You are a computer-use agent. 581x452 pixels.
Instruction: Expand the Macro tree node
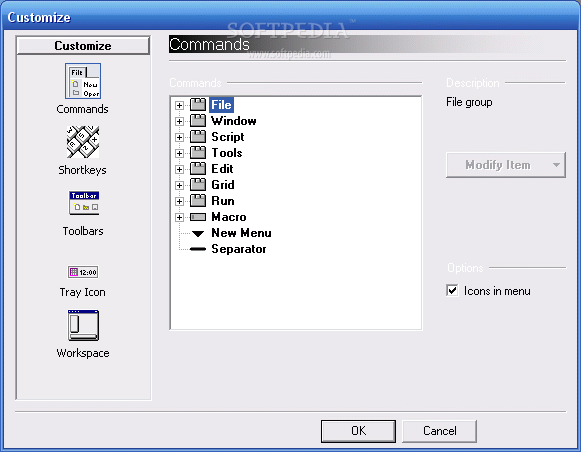pos(179,217)
